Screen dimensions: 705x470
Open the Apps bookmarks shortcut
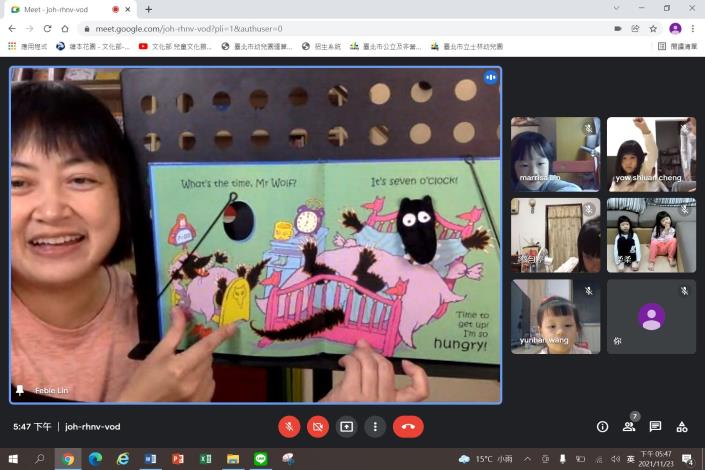tap(27, 46)
